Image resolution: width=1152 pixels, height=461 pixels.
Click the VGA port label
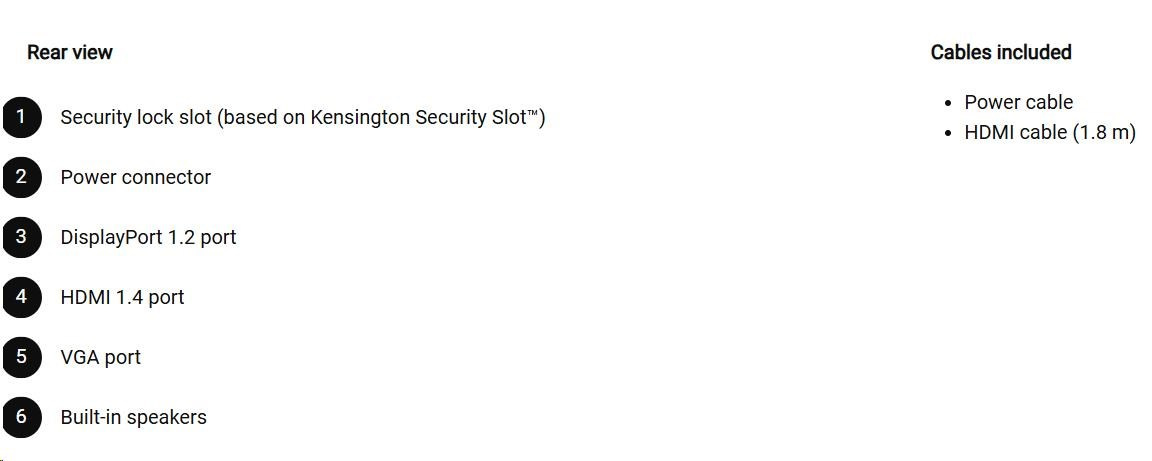(x=100, y=358)
